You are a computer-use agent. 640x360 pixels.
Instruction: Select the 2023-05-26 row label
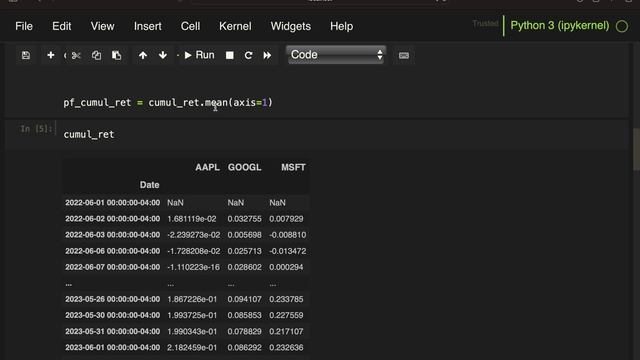click(x=113, y=299)
